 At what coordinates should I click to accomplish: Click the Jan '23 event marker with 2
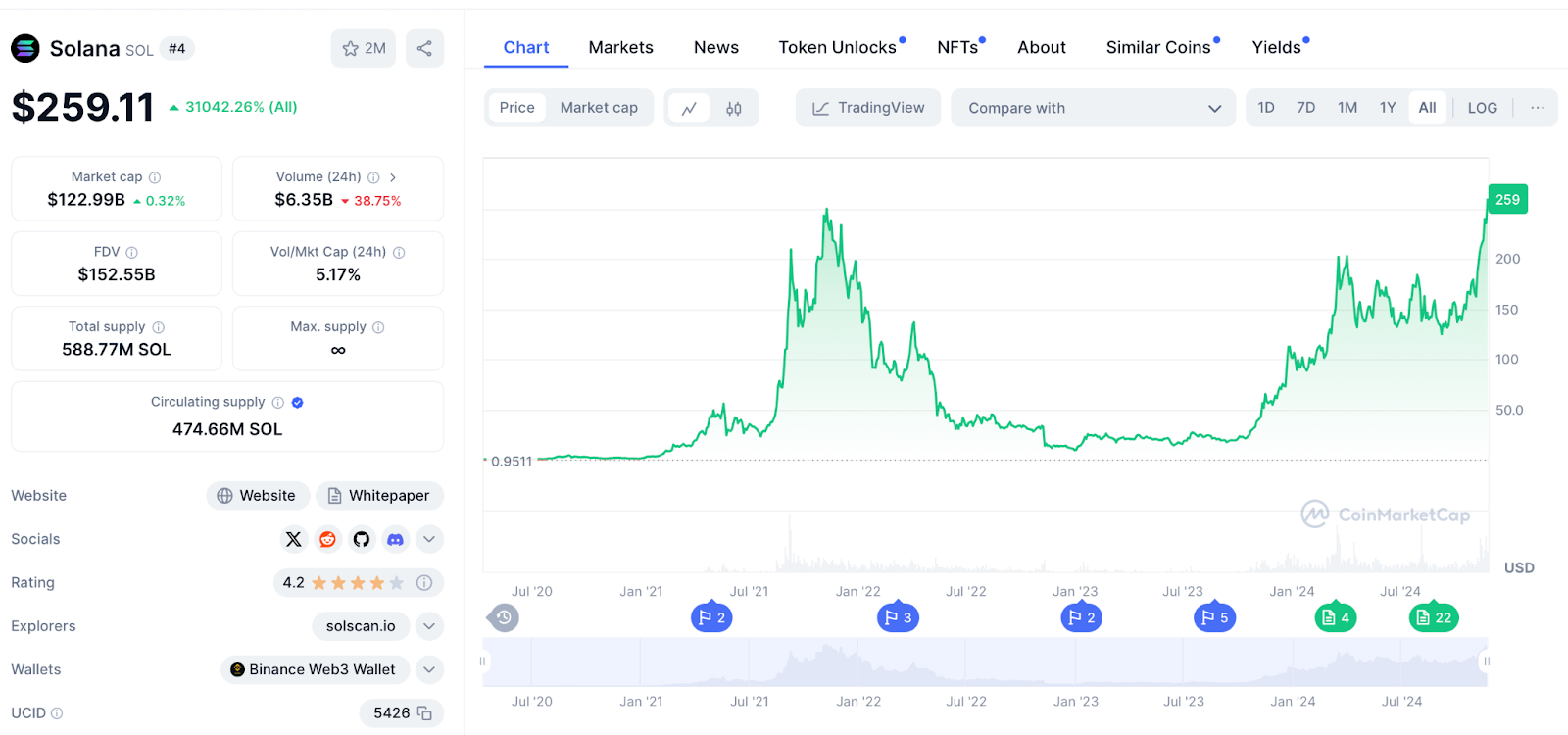1082,617
